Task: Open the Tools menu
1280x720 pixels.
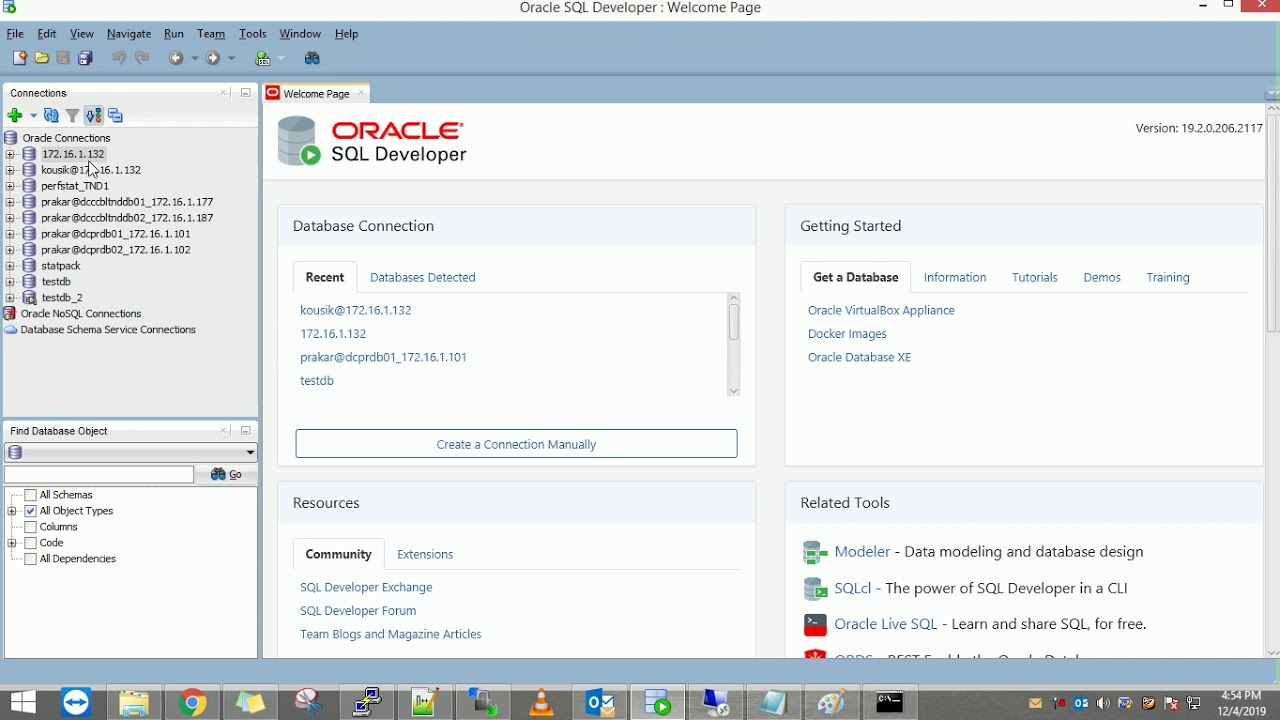Action: pos(253,34)
